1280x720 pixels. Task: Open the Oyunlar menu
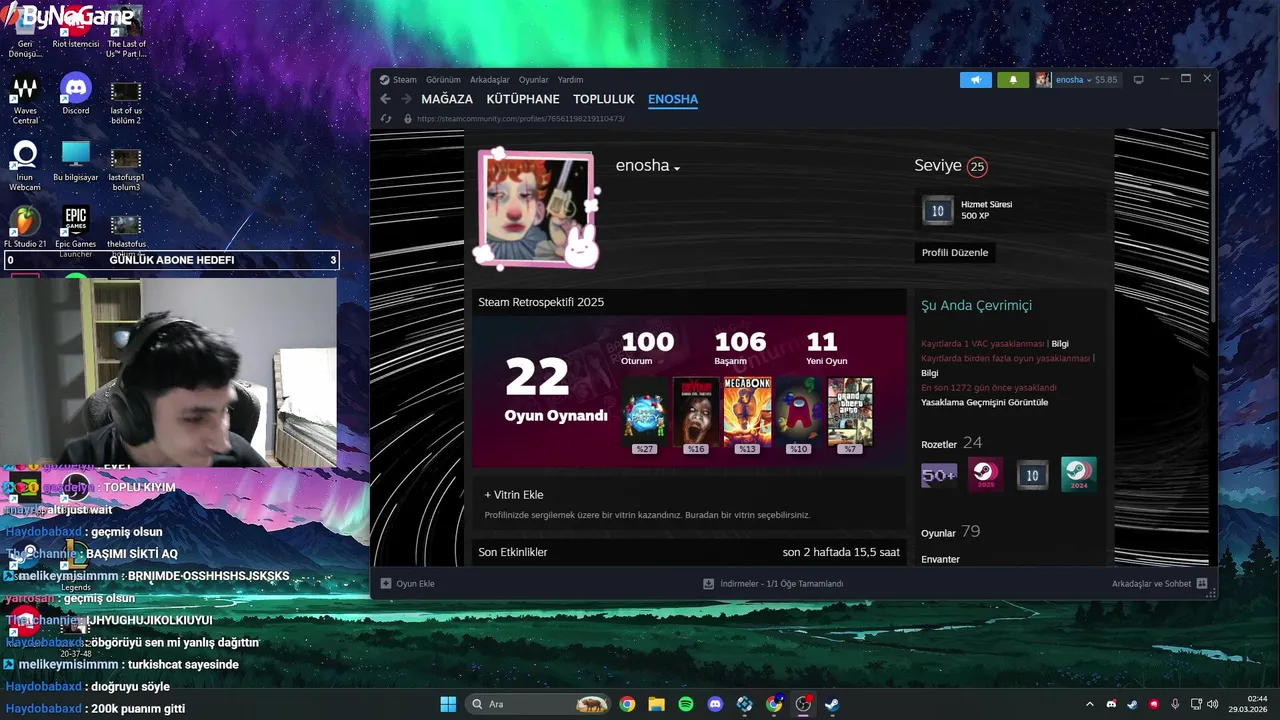533,80
